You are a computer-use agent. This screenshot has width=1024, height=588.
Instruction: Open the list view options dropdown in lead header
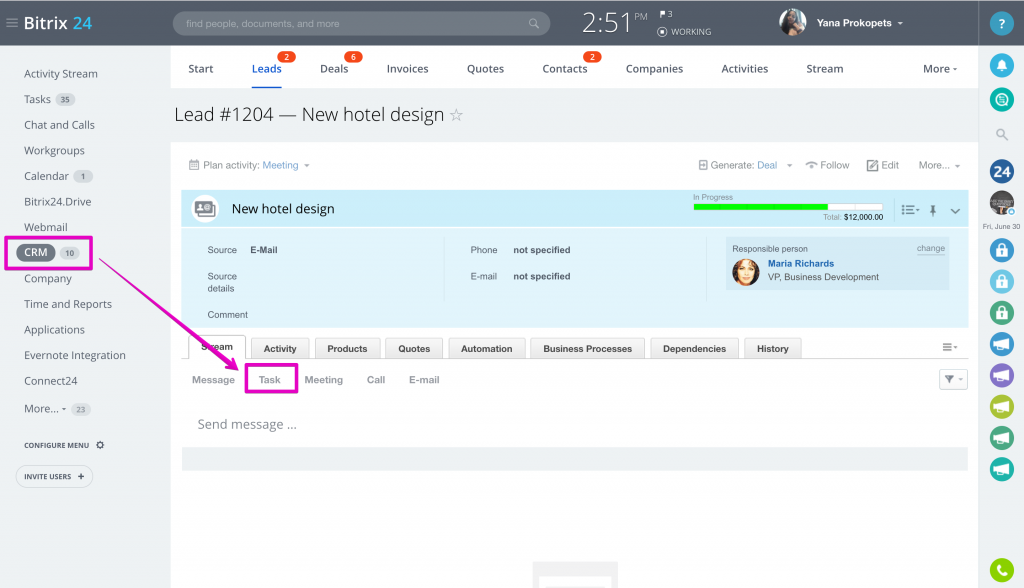point(910,210)
